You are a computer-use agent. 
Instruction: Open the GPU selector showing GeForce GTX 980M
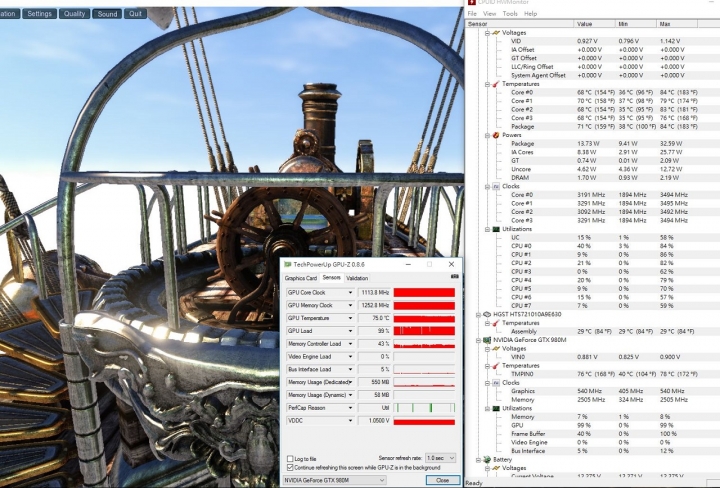coord(334,480)
